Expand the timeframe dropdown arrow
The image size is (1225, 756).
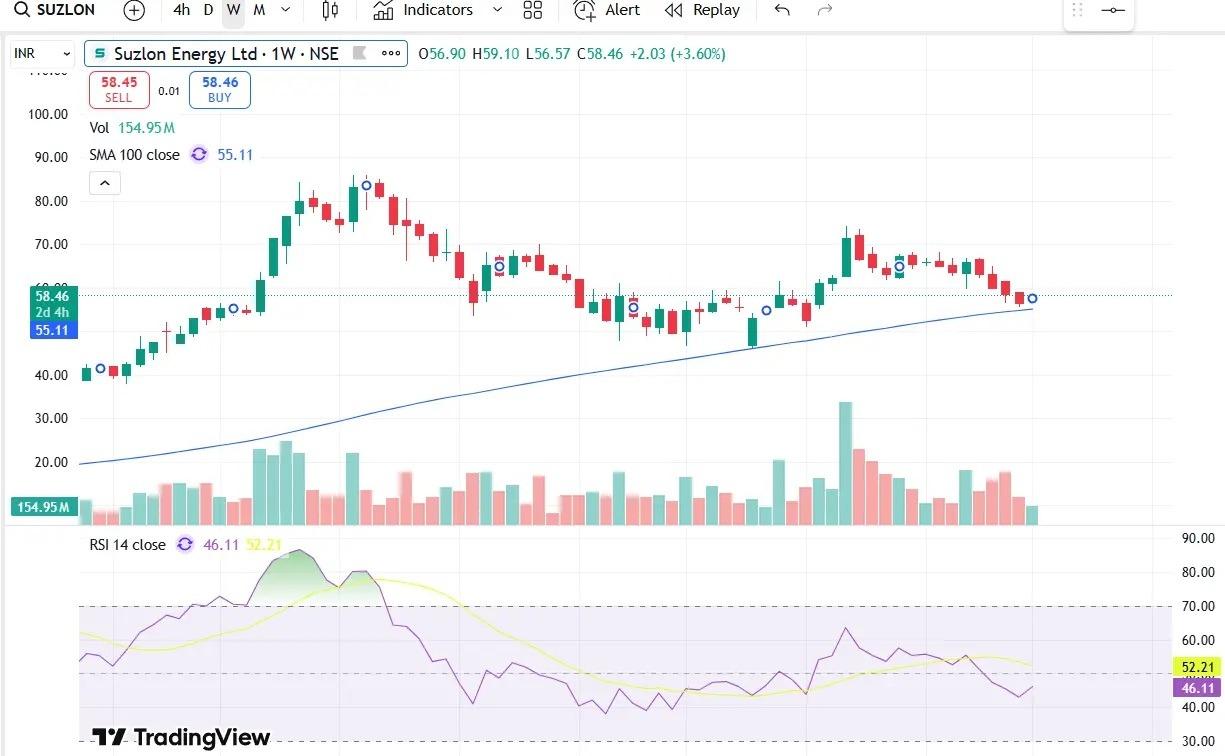[286, 10]
